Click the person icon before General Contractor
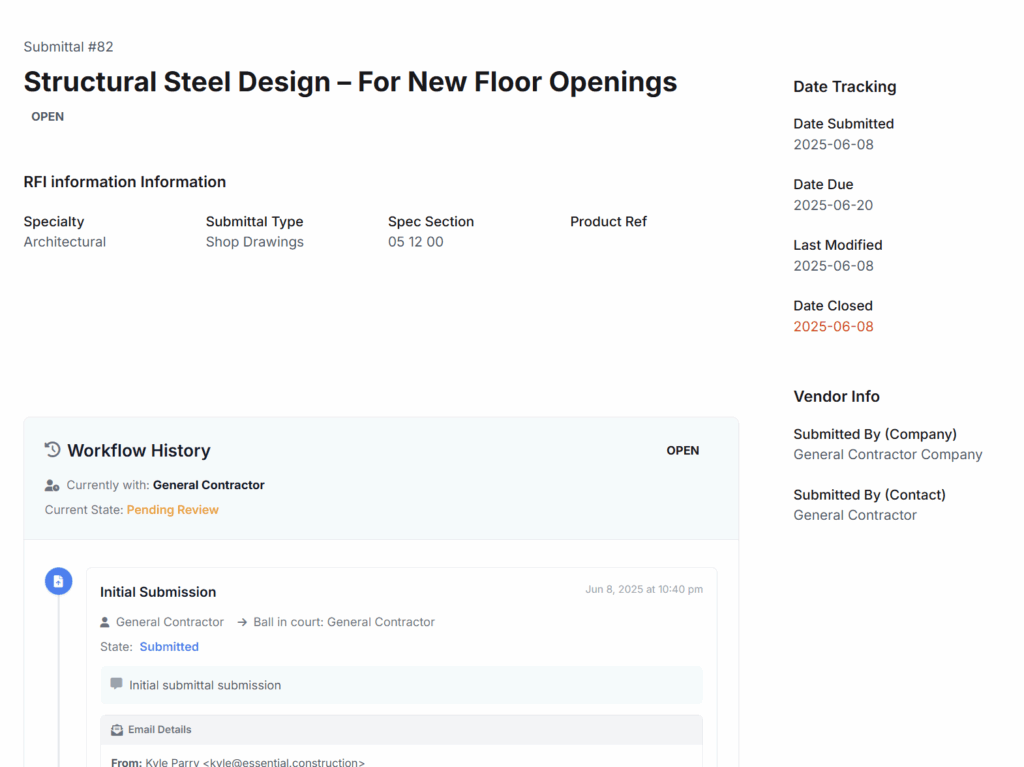This screenshot has height=767, width=1024. (104, 622)
